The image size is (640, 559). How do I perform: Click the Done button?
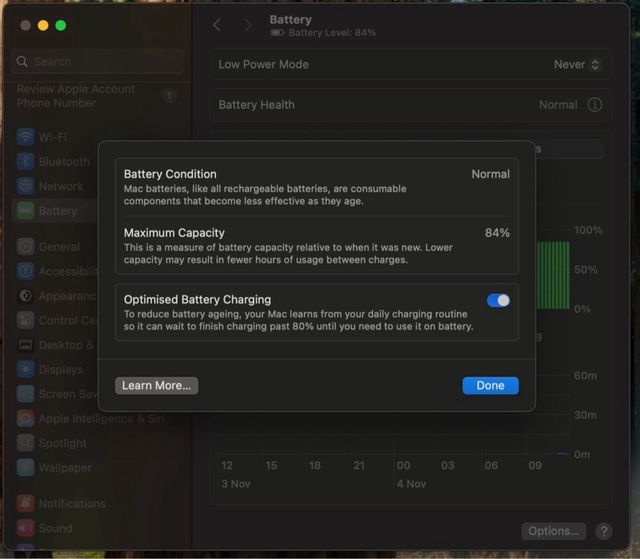[490, 386]
